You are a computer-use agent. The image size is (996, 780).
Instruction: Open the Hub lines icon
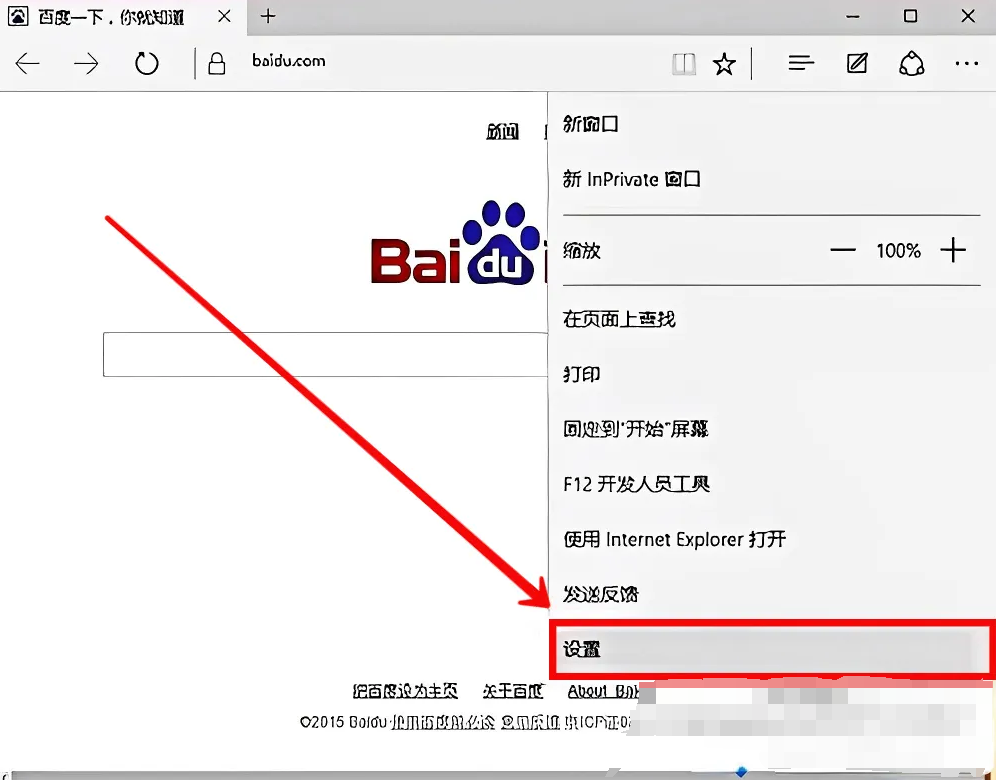point(801,64)
